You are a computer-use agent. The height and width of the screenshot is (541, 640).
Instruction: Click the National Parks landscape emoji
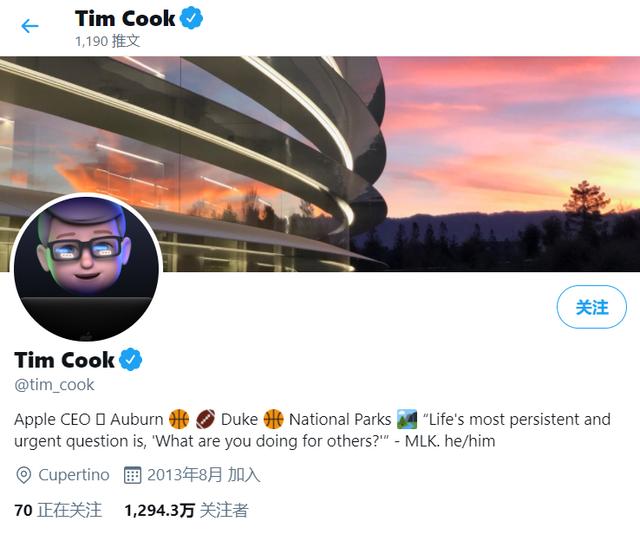(406, 419)
